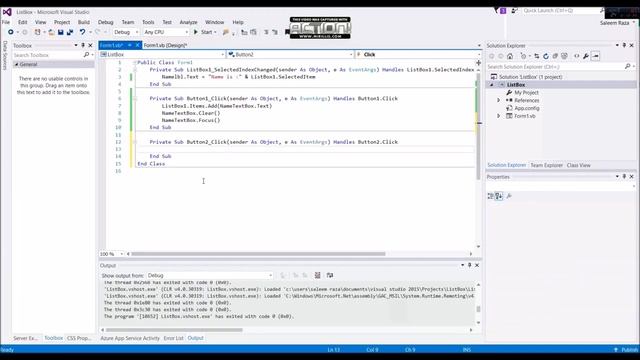Click the Save All toolbar icon
Image resolution: width=640 pixels, height=360 pixels.
[x=70, y=32]
